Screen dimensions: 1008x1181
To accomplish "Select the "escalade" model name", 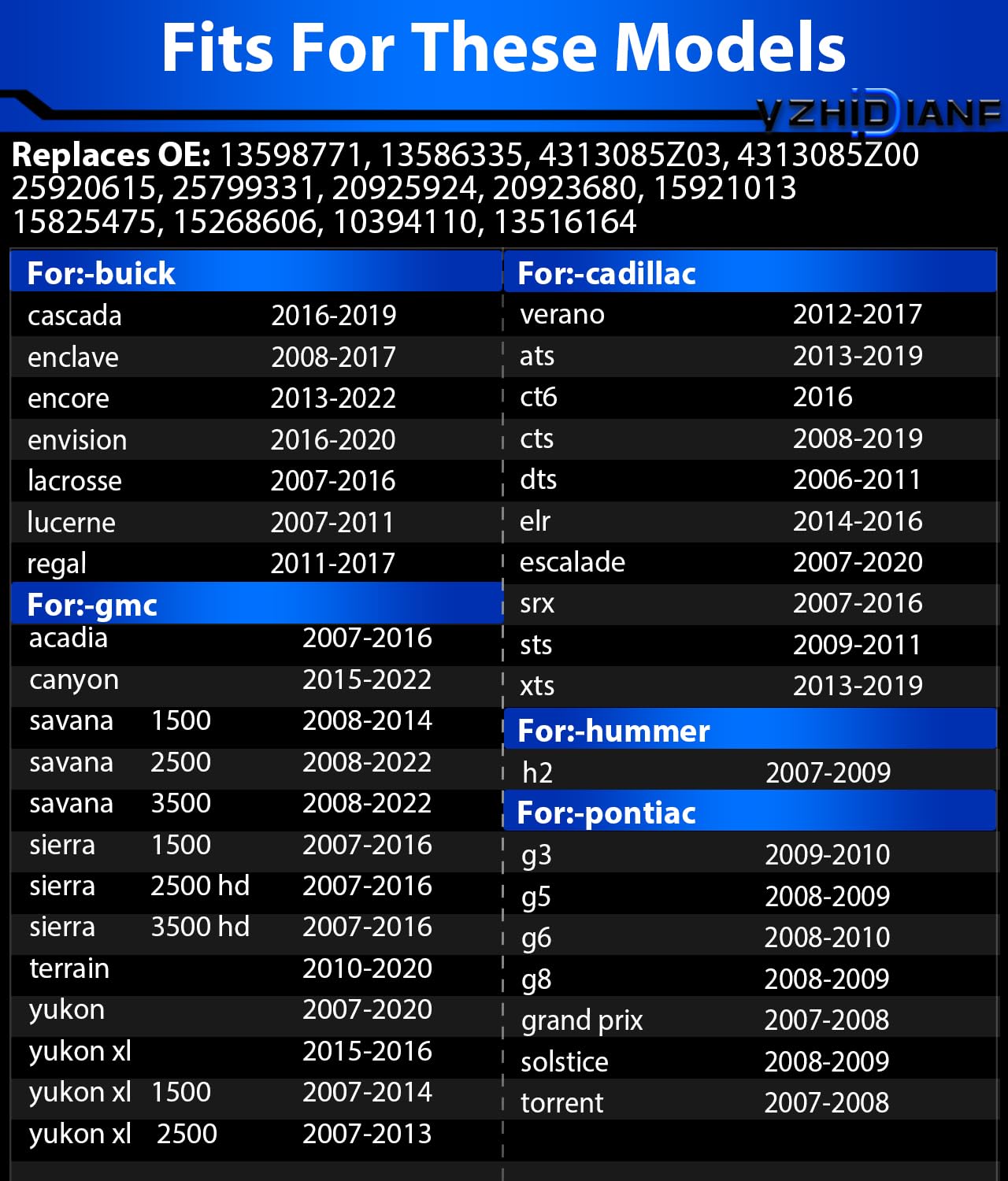I will 573,562.
